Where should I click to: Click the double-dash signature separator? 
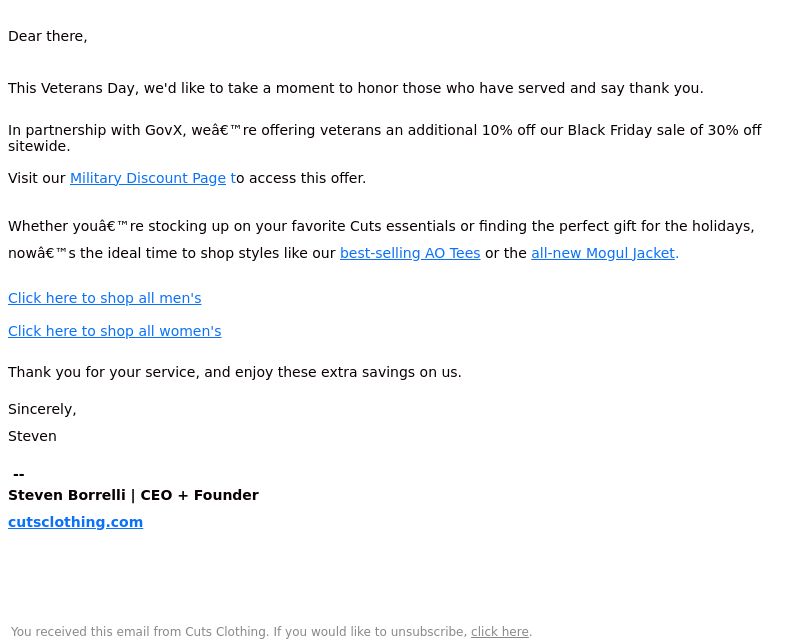point(19,475)
